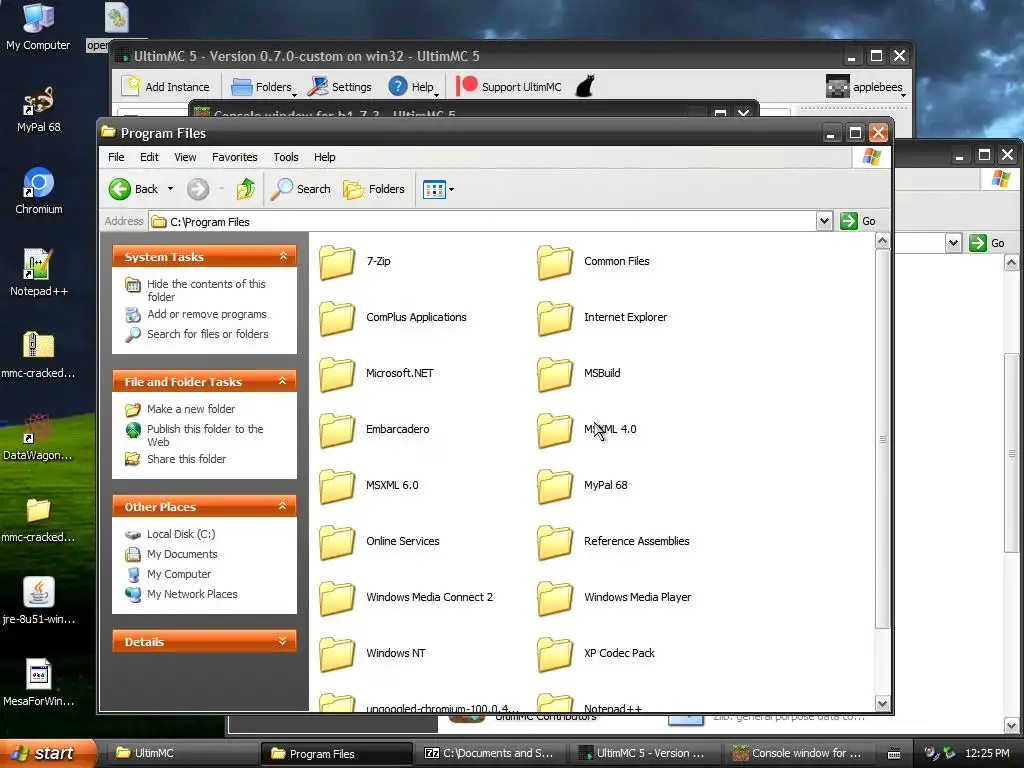Screen dimensions: 1024x768
Task: Select the MSXML 6.0 folder icon
Action: (337, 487)
